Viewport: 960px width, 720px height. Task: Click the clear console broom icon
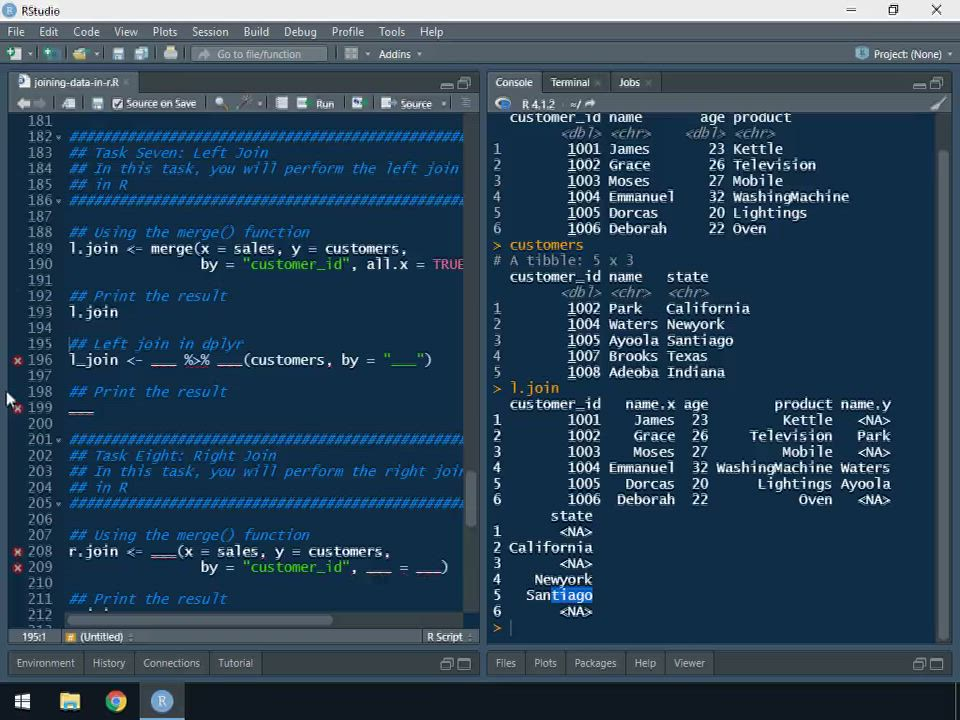[x=937, y=103]
